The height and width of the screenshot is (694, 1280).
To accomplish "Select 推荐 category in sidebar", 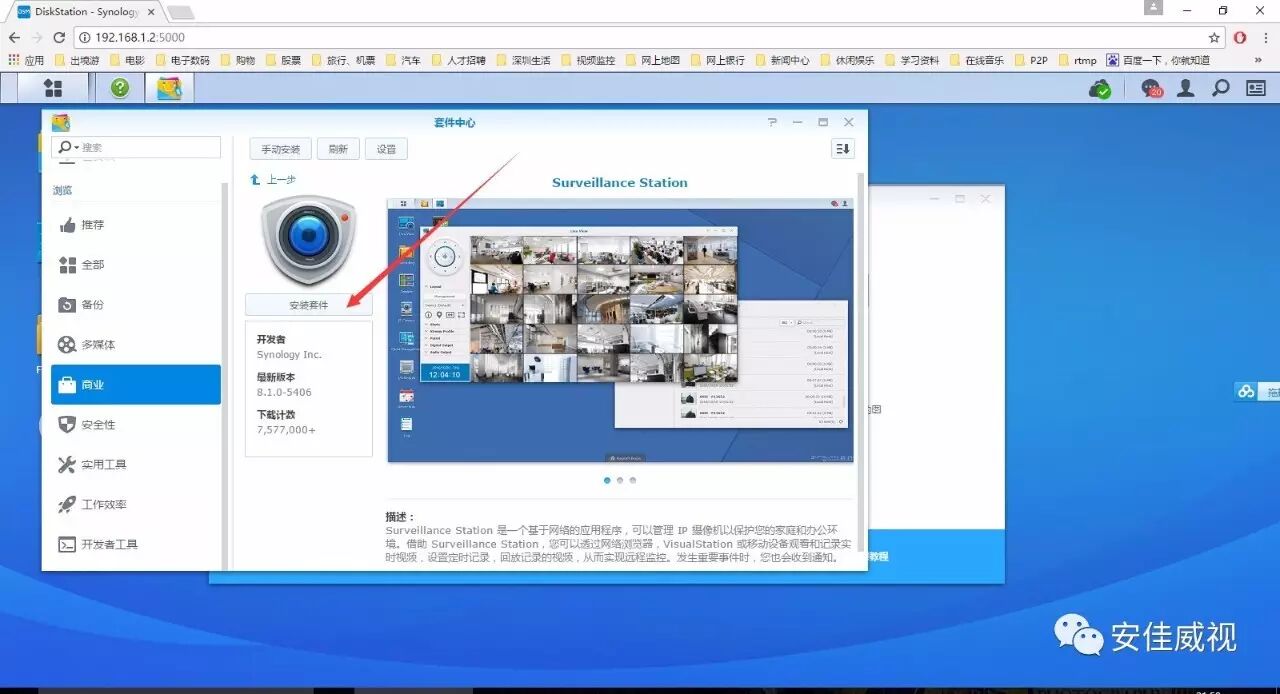I will click(136, 225).
